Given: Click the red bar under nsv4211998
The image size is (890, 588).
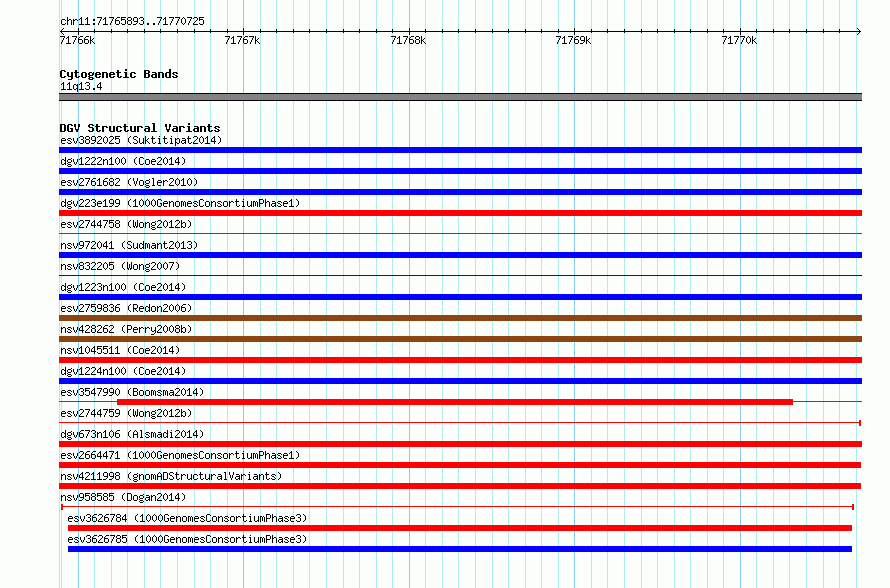Looking at the screenshot, I should coord(460,486).
